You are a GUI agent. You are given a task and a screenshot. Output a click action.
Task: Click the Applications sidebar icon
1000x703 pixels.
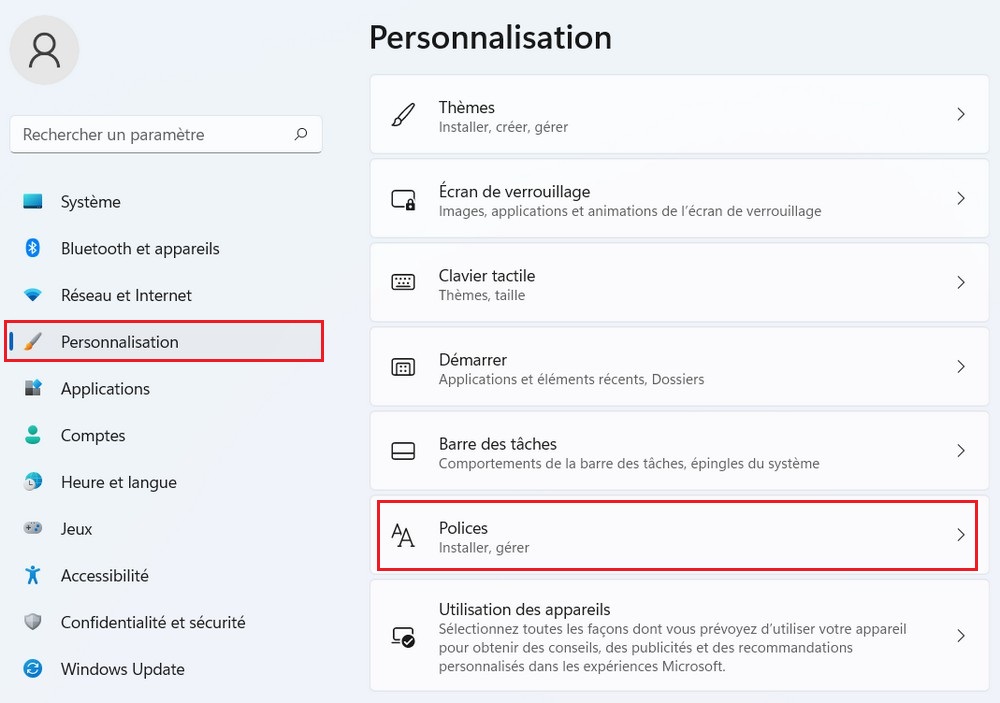click(33, 388)
